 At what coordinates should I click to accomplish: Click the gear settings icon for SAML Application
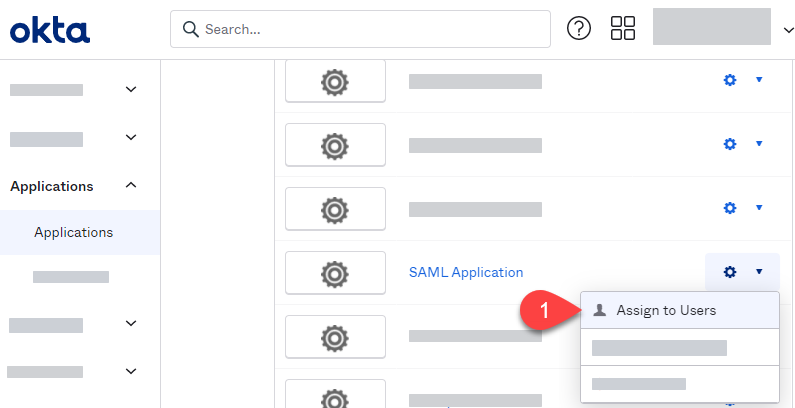pyautogui.click(x=730, y=272)
